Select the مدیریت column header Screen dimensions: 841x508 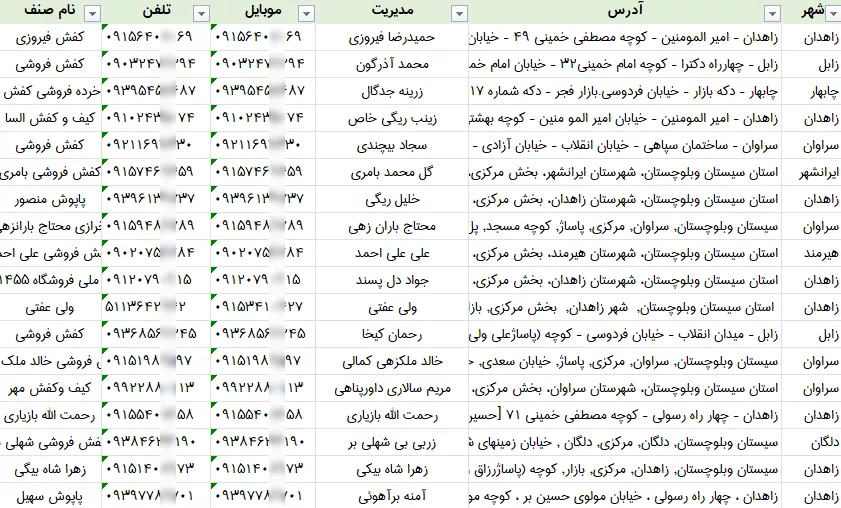tap(392, 11)
